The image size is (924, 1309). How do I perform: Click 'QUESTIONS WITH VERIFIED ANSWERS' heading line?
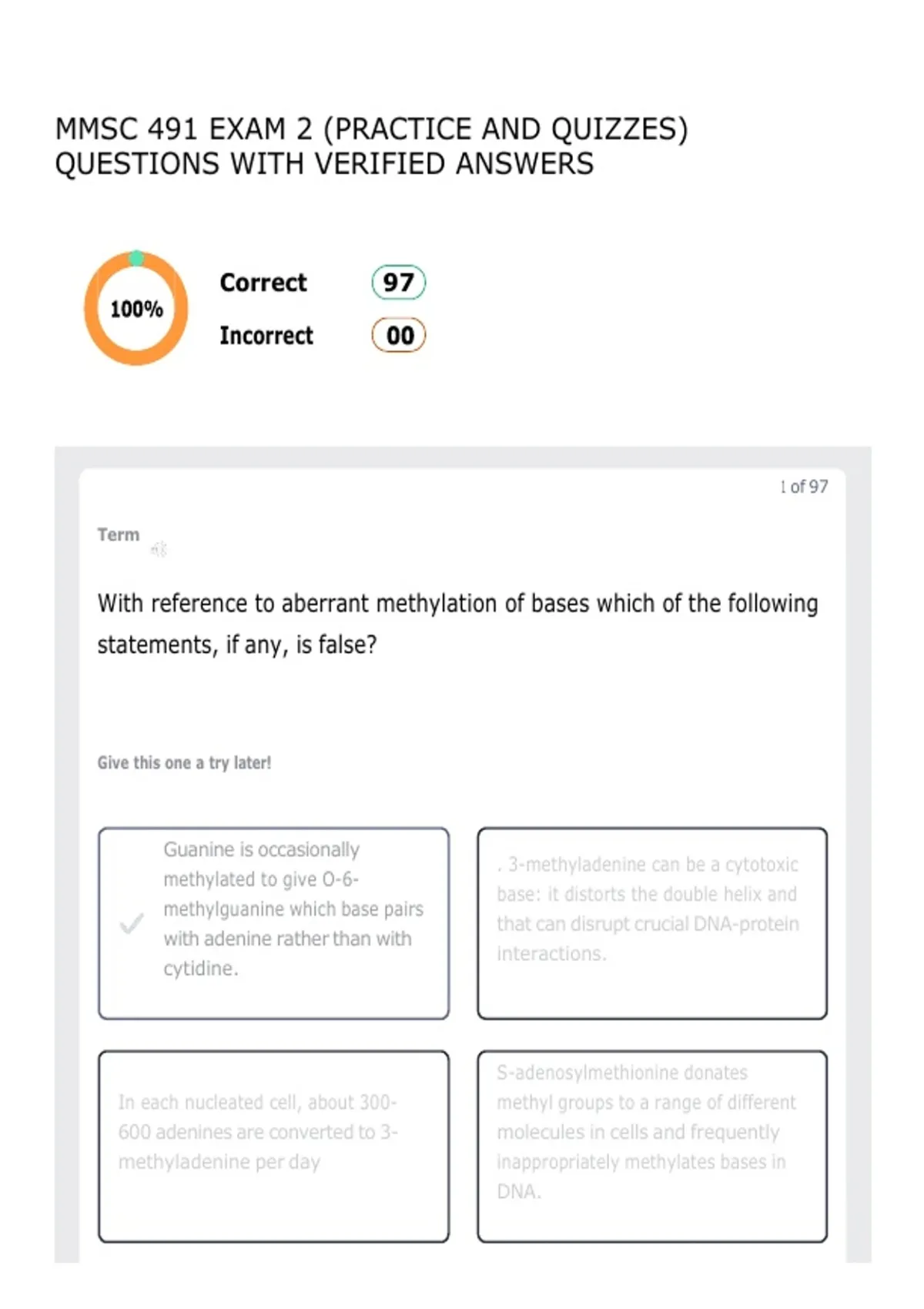coord(324,164)
